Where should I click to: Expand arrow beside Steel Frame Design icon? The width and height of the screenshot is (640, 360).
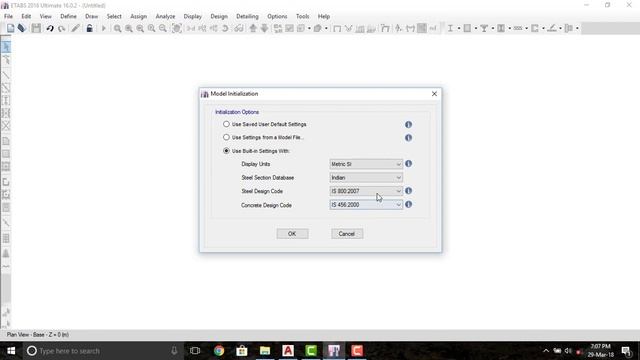[459, 28]
